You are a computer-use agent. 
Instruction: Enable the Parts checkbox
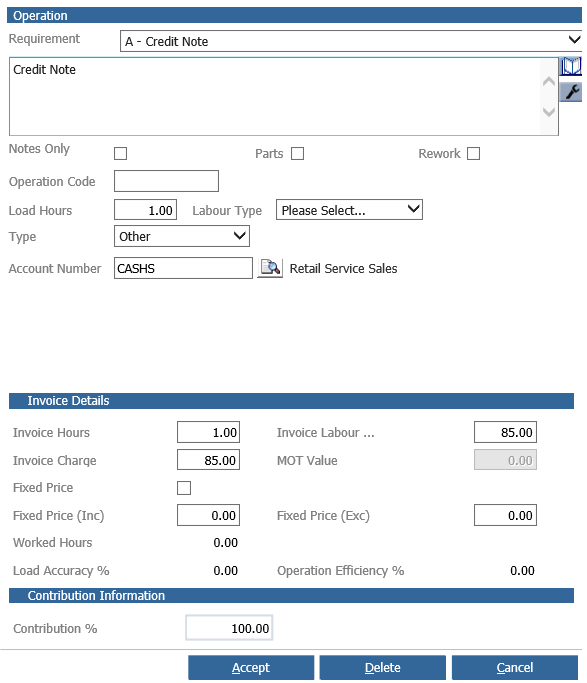297,153
